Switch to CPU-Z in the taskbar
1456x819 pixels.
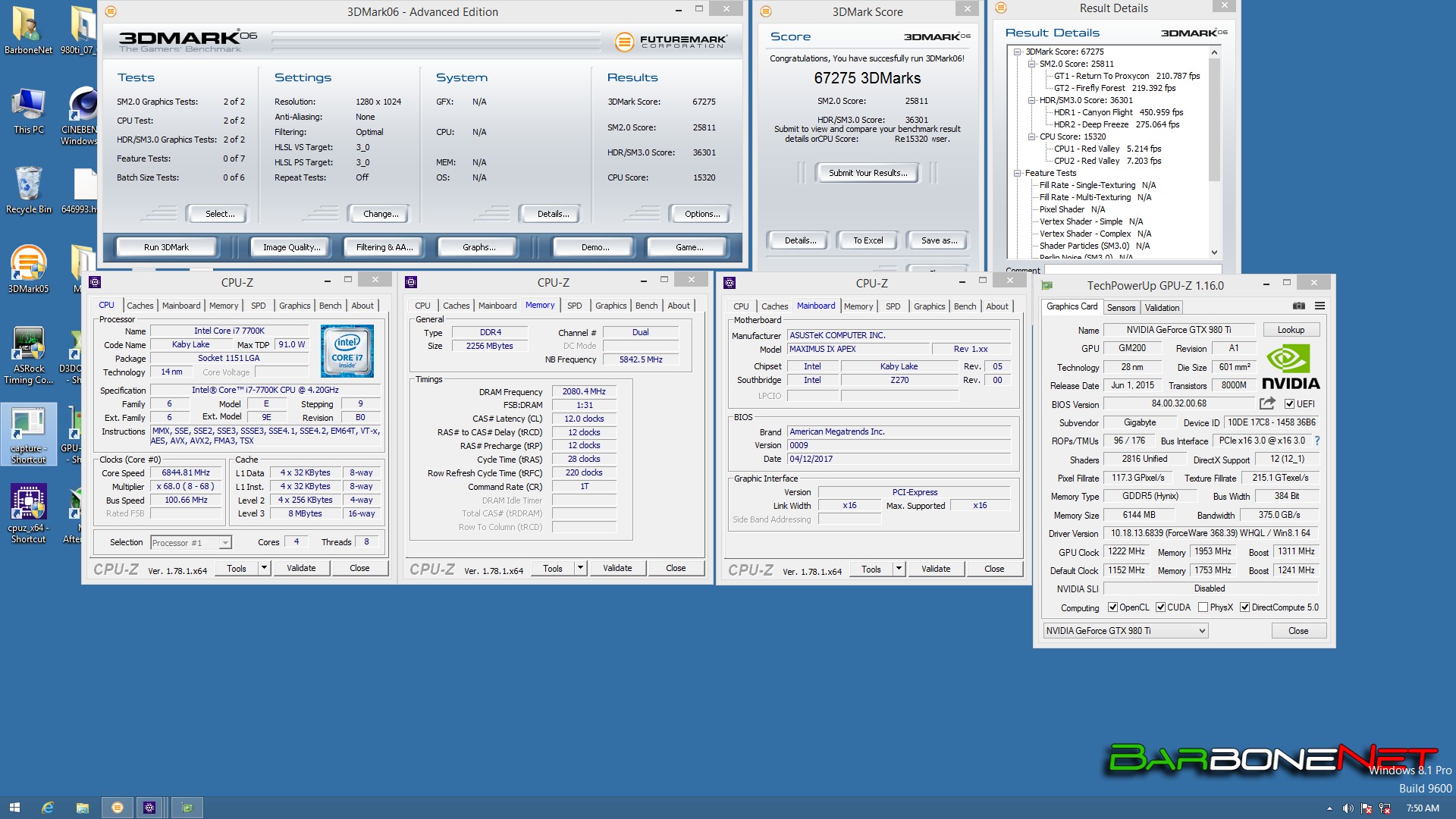pyautogui.click(x=149, y=808)
